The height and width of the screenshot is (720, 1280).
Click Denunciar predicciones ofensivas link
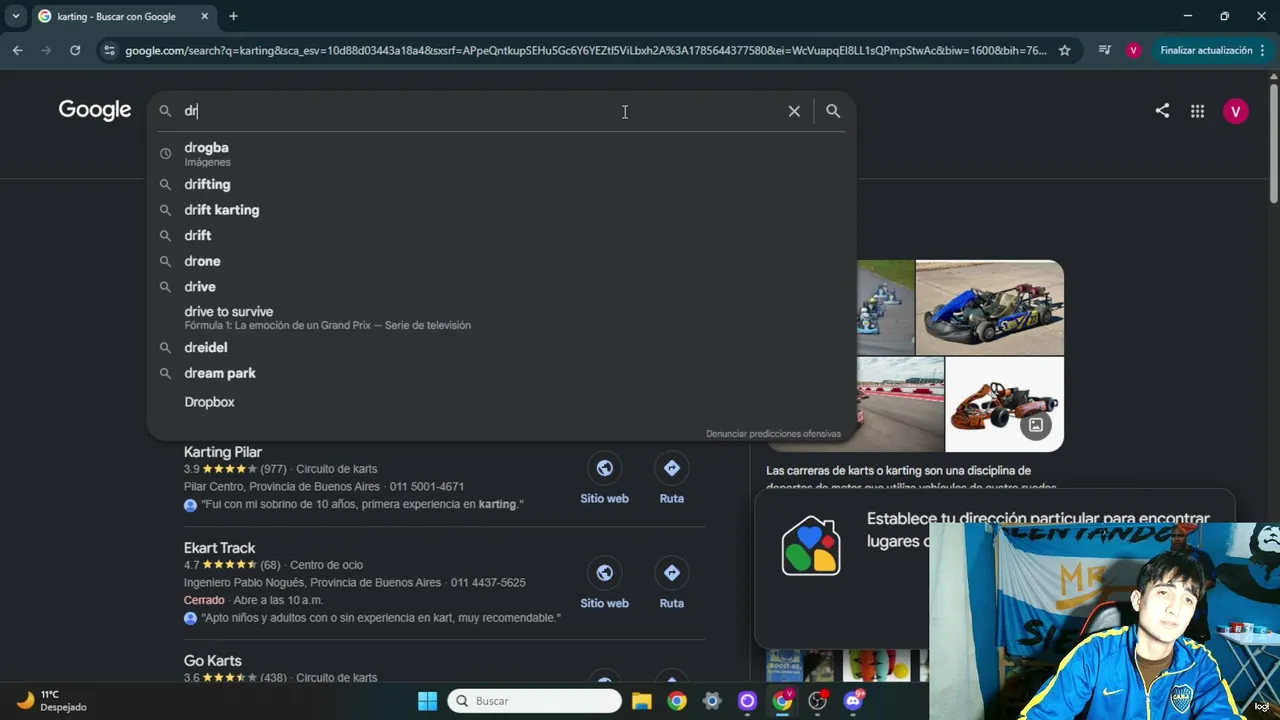coord(773,434)
